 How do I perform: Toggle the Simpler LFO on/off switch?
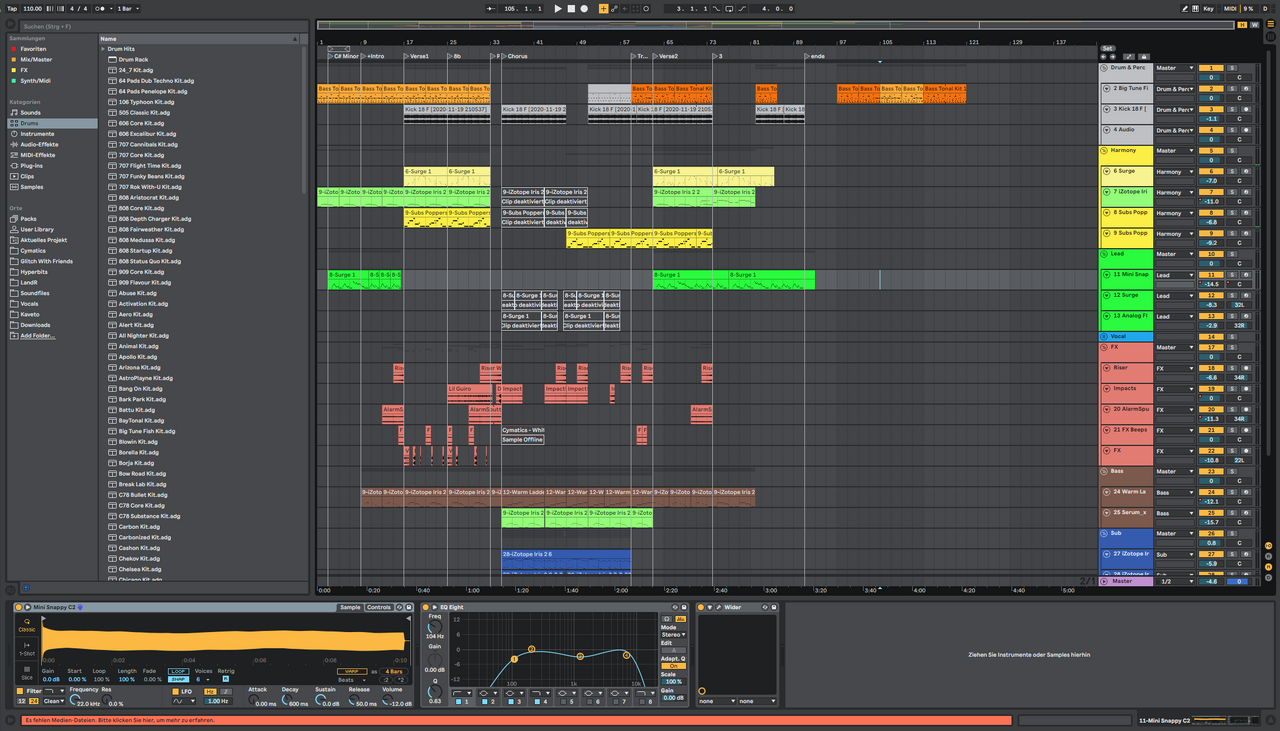point(174,691)
